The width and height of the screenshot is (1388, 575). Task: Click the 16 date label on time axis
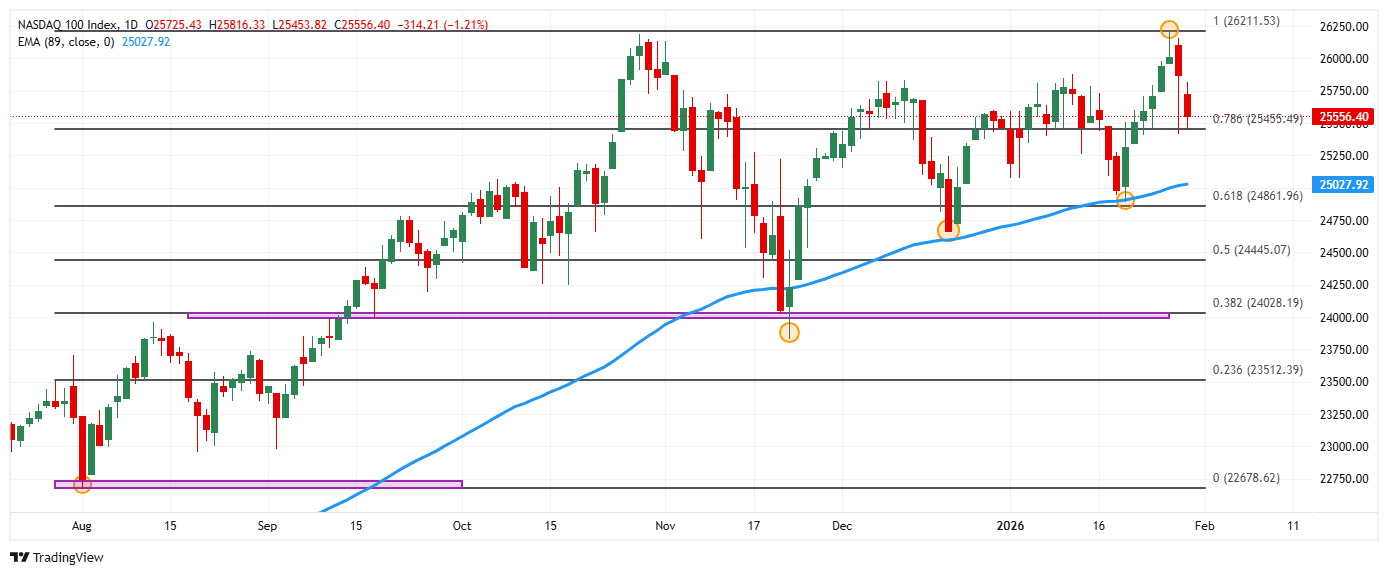coord(1099,524)
